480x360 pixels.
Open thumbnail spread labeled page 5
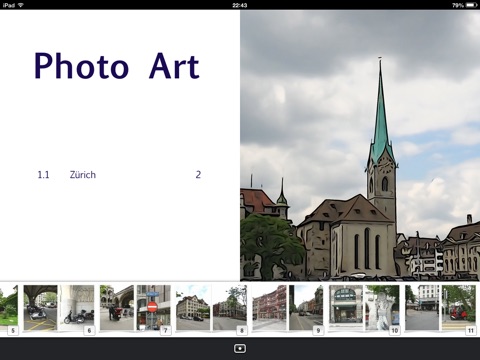tap(9, 308)
